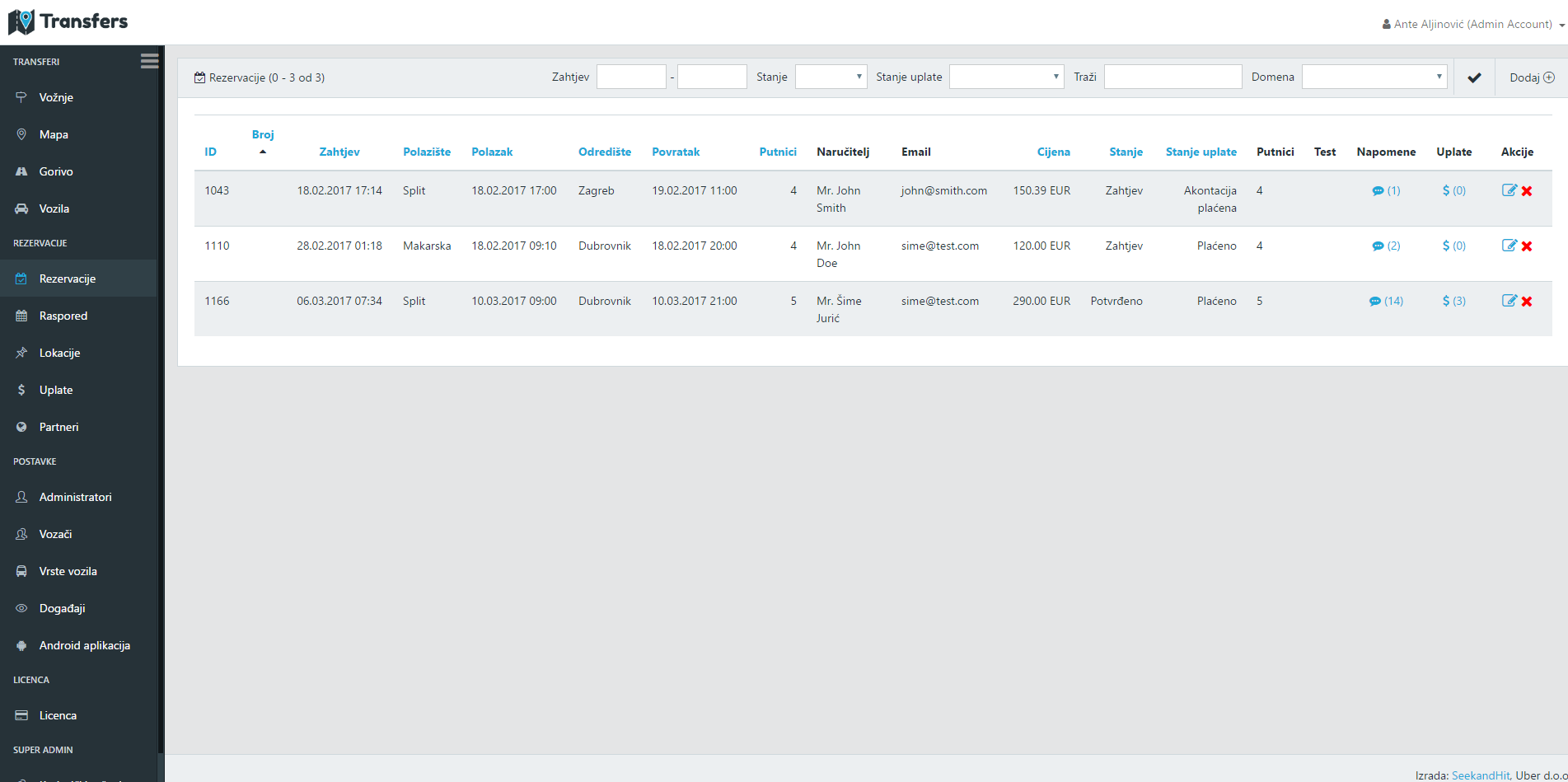Delete reservation 1110 with red X
This screenshot has width=1568, height=782.
coord(1527,246)
